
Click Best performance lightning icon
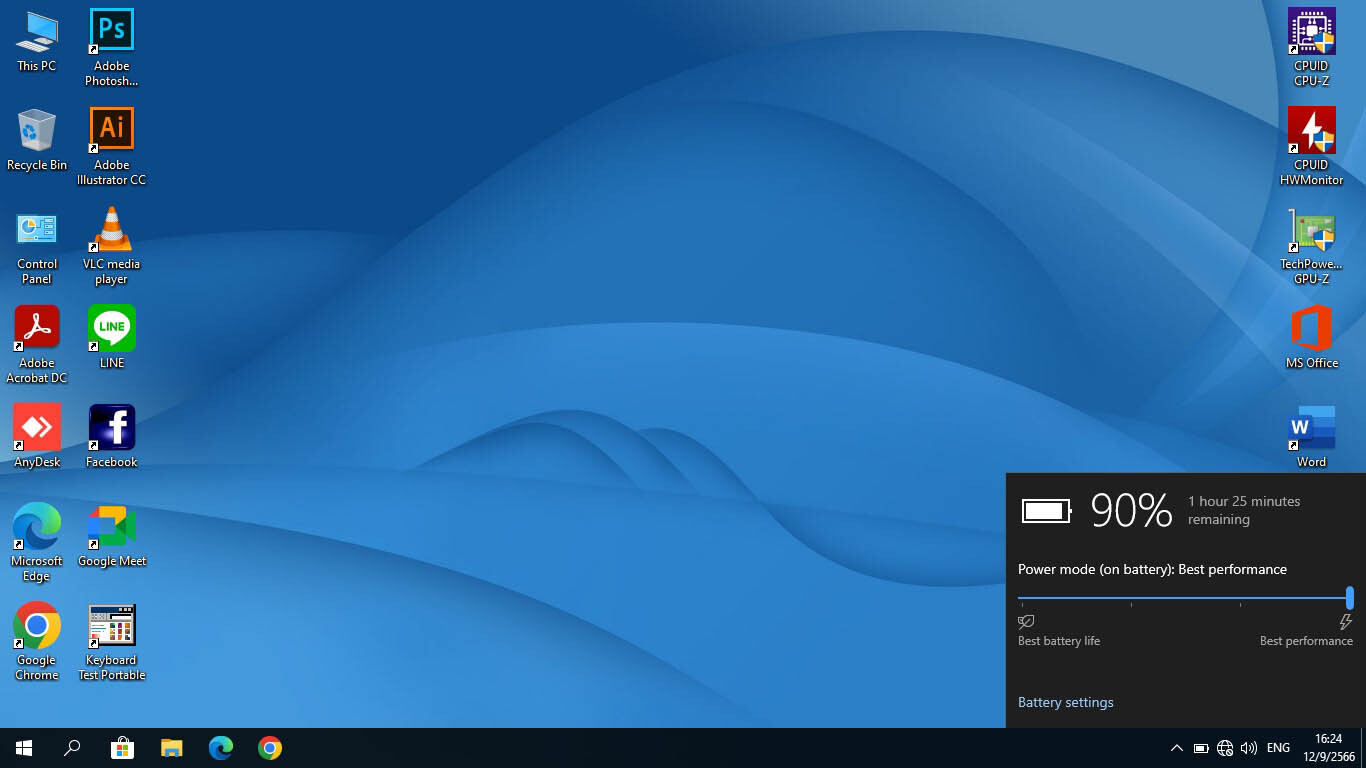[1345, 621]
